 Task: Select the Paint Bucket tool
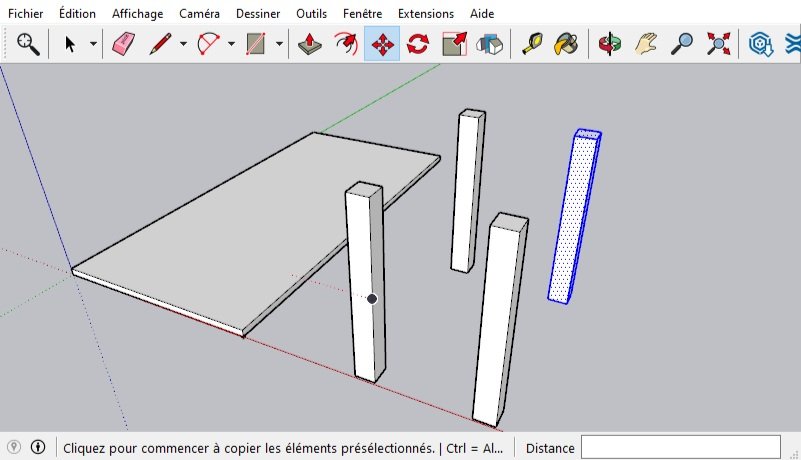point(567,44)
